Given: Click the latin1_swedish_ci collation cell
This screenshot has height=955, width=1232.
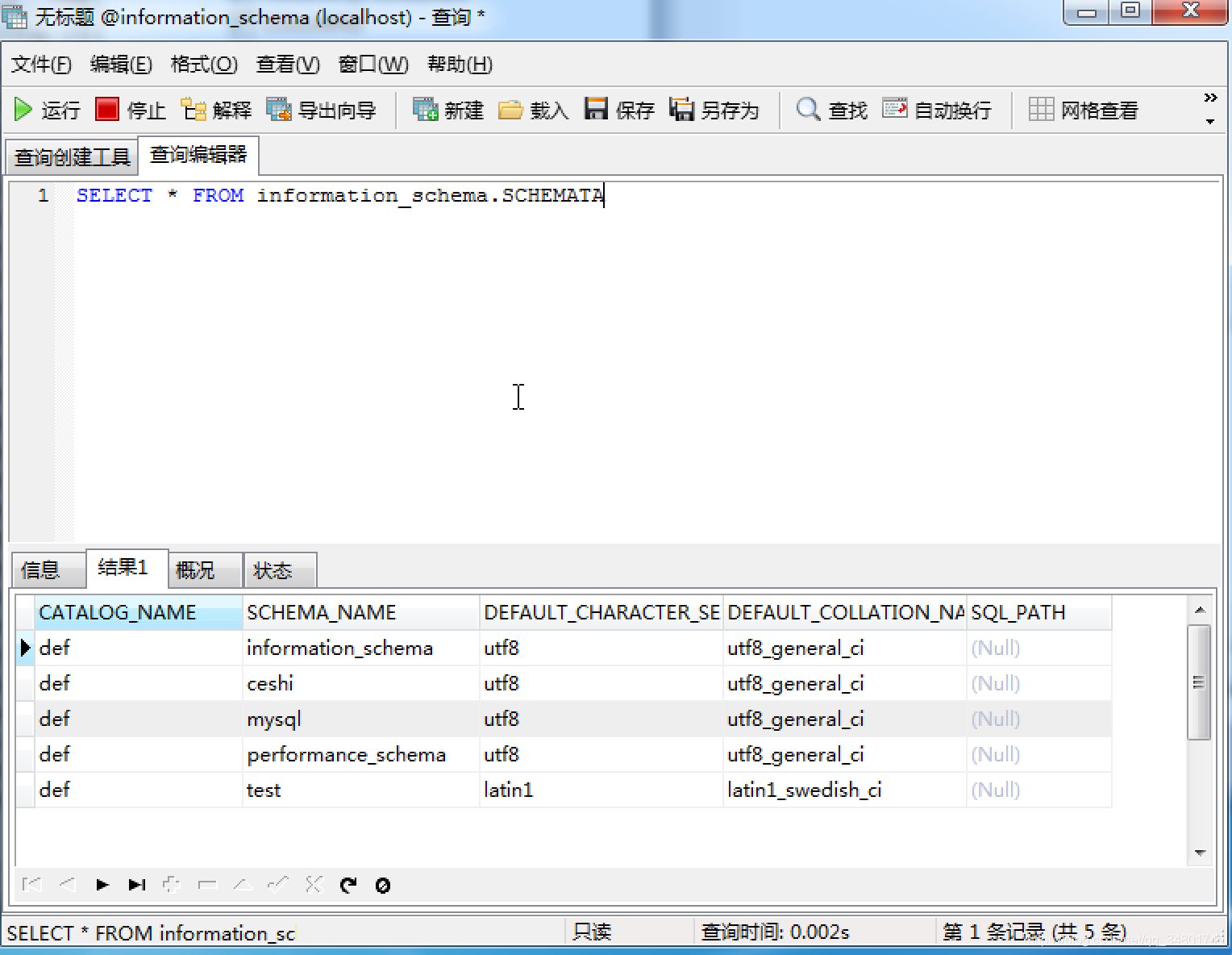Looking at the screenshot, I should pyautogui.click(x=844, y=790).
